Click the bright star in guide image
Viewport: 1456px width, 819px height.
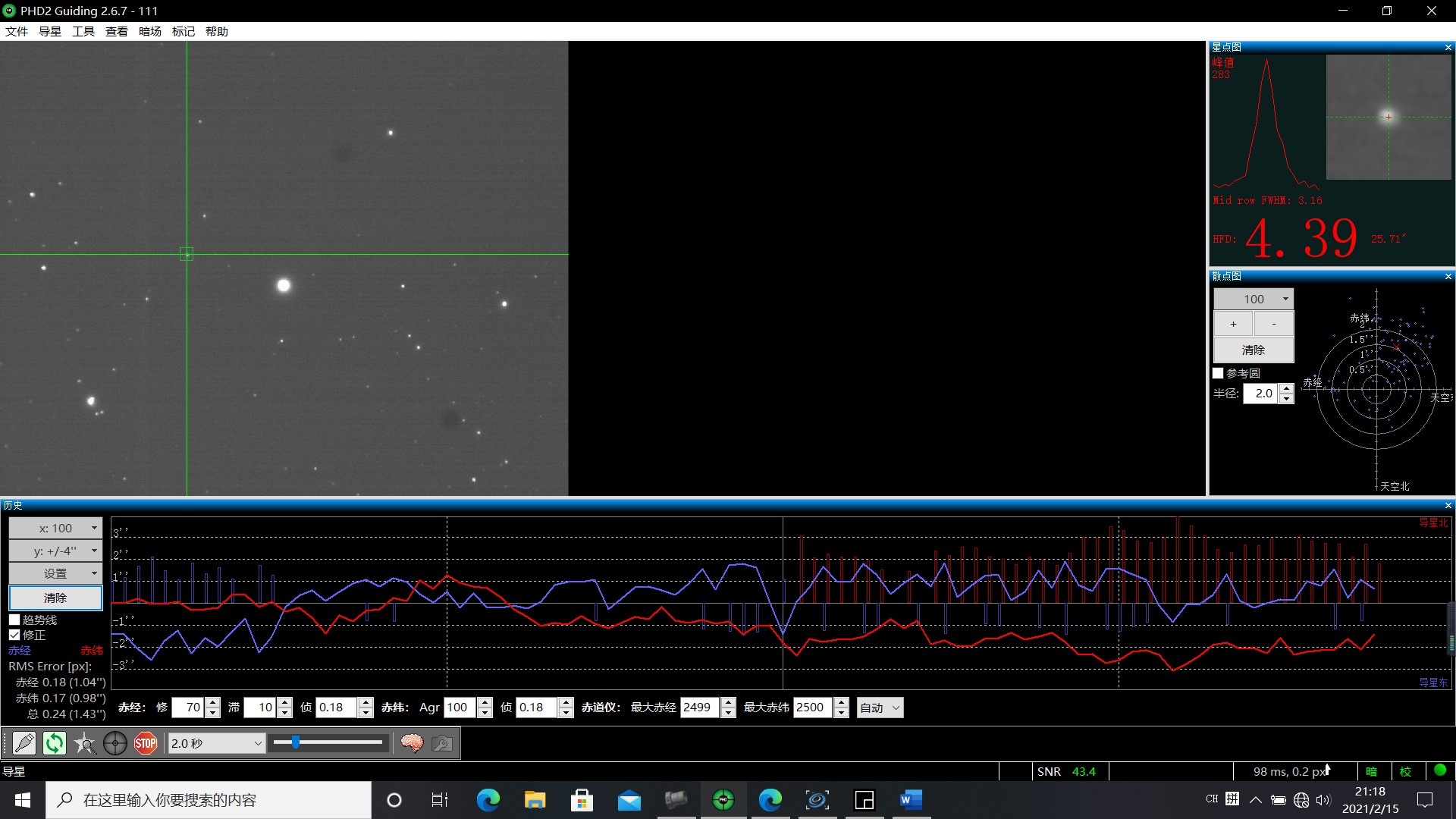(284, 285)
